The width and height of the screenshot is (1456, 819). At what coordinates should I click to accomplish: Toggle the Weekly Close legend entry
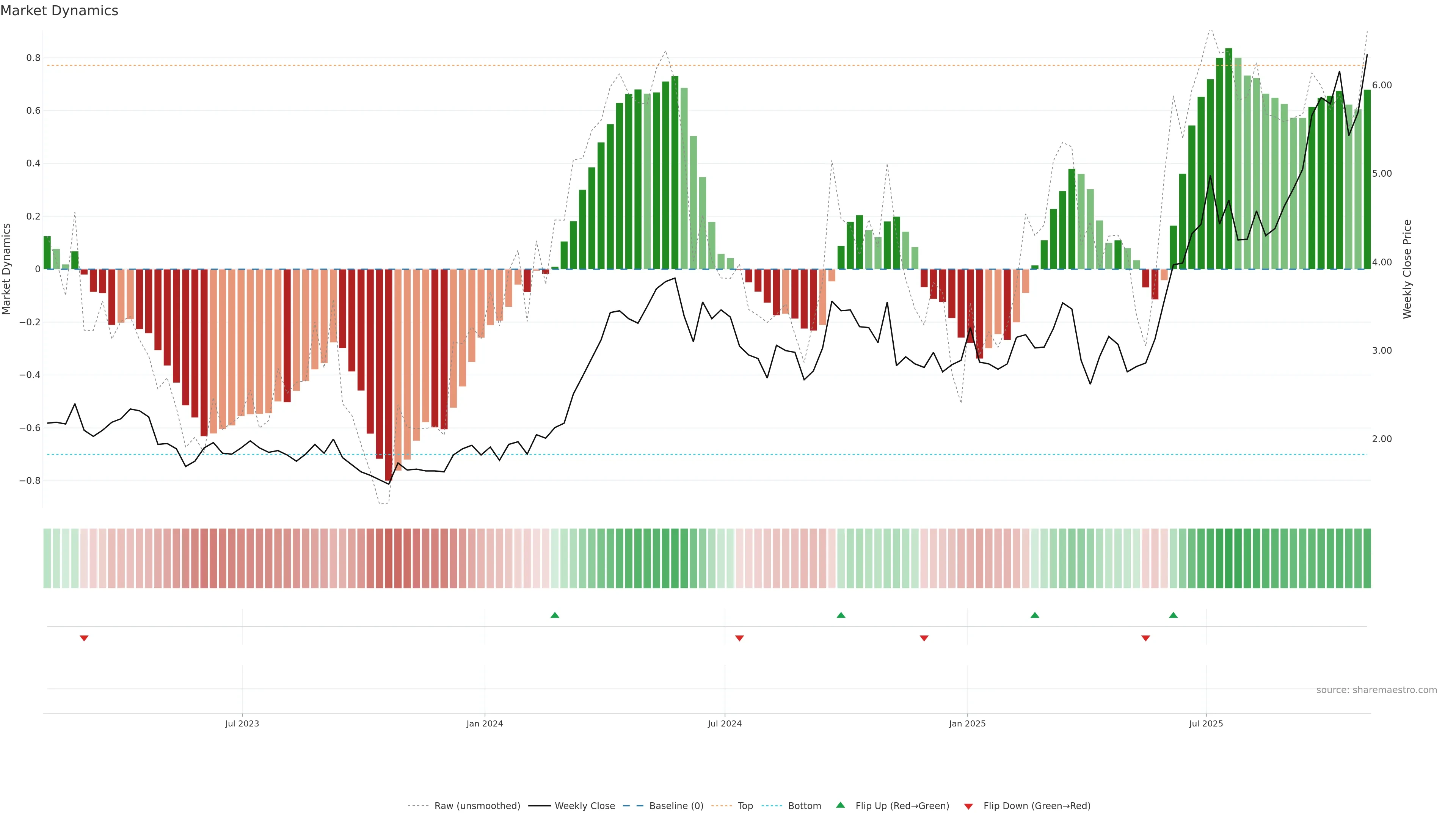tap(584, 806)
